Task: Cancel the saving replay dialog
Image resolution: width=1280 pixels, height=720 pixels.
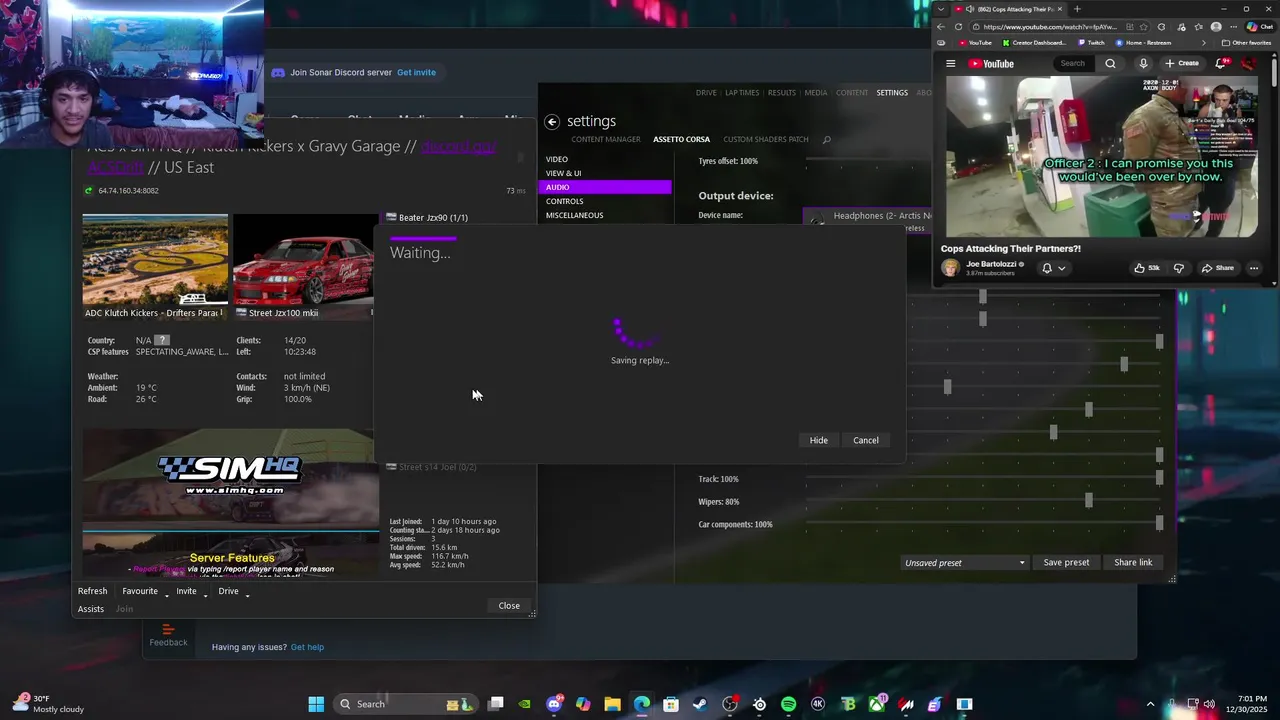Action: point(865,440)
